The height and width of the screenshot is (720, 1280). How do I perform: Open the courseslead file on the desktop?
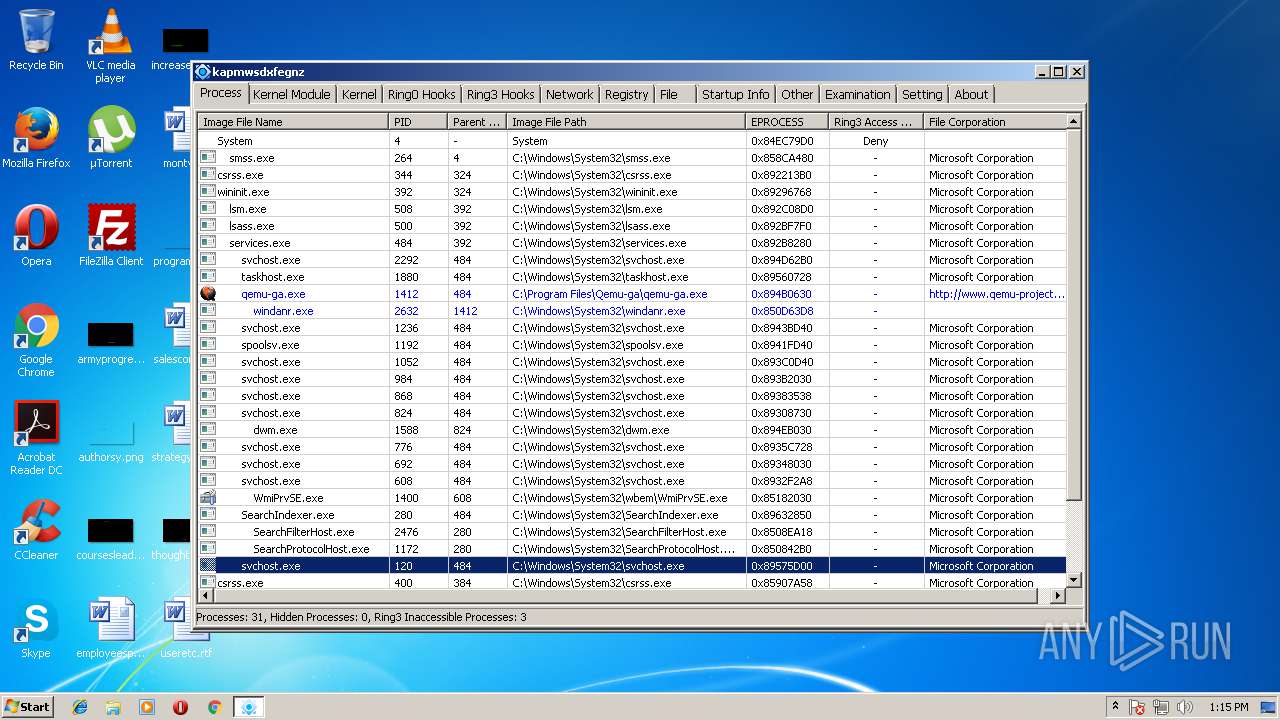point(111,537)
